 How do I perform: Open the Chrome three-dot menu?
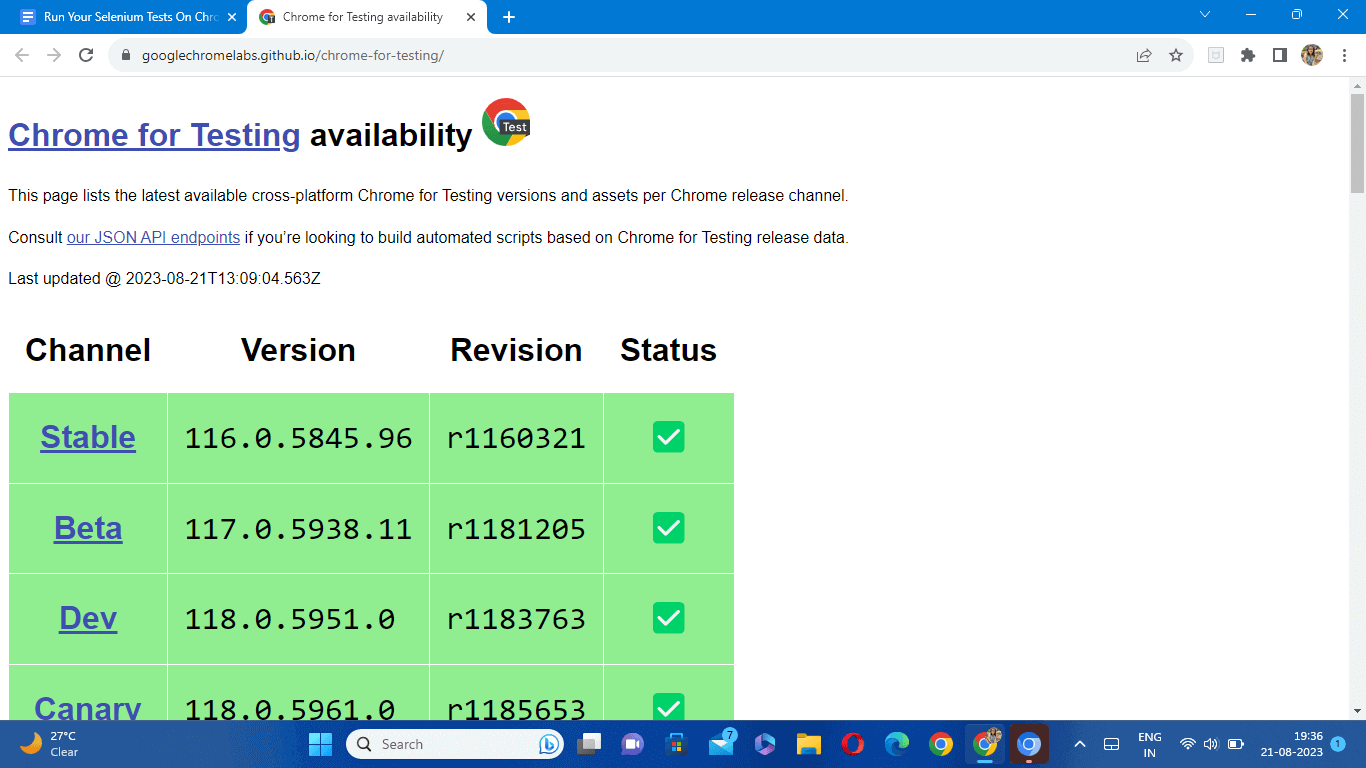1344,56
